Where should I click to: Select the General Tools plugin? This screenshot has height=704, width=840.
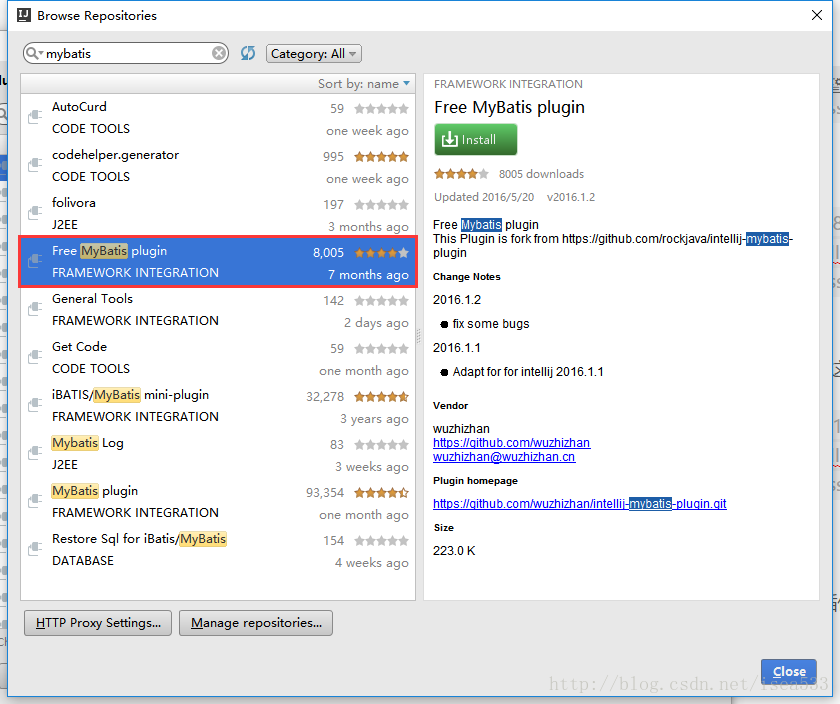tap(218, 310)
